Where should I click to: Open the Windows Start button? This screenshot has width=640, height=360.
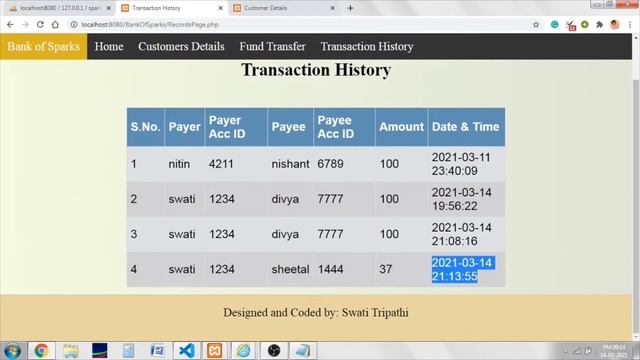tap(12, 351)
